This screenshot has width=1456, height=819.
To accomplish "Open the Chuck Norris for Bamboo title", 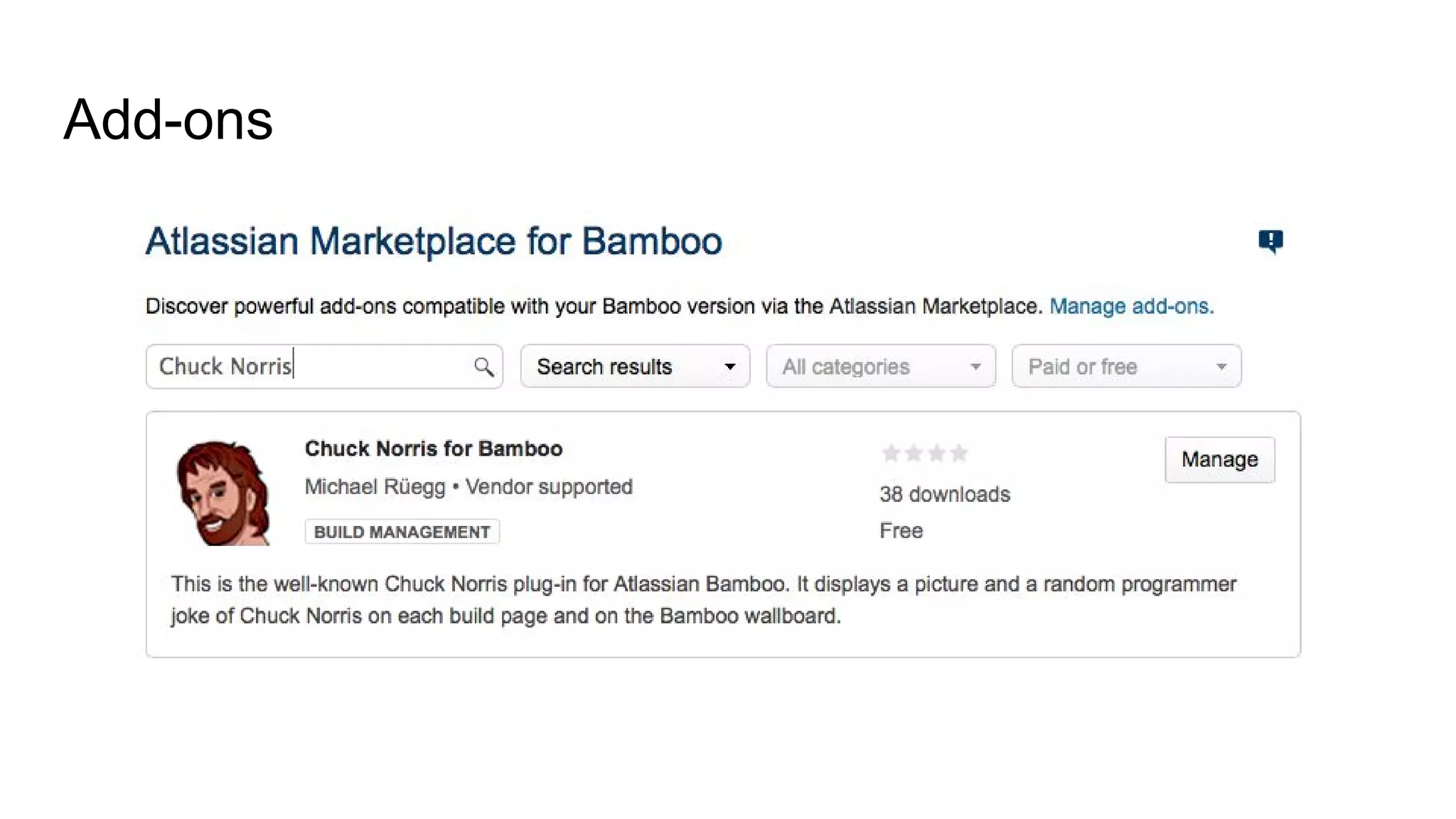I will click(434, 449).
